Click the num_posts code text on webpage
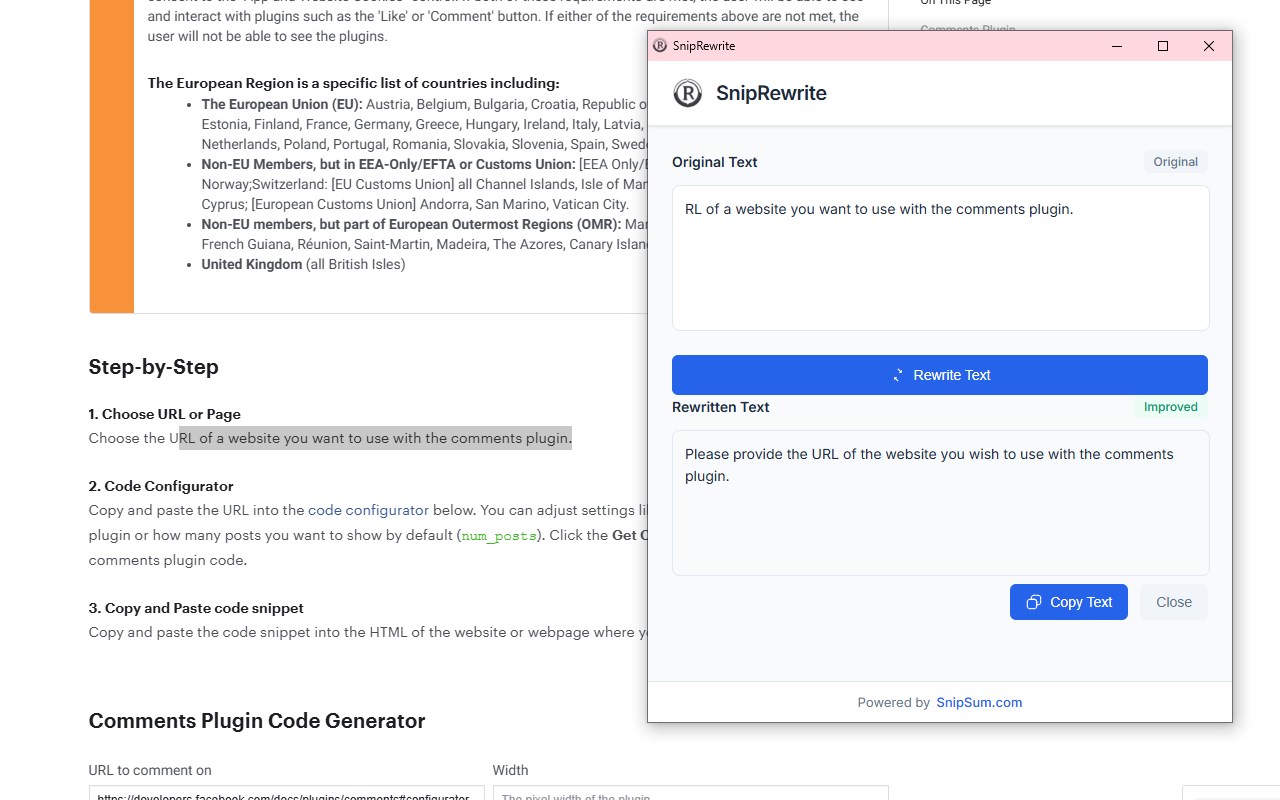The height and width of the screenshot is (800, 1280). pos(499,536)
